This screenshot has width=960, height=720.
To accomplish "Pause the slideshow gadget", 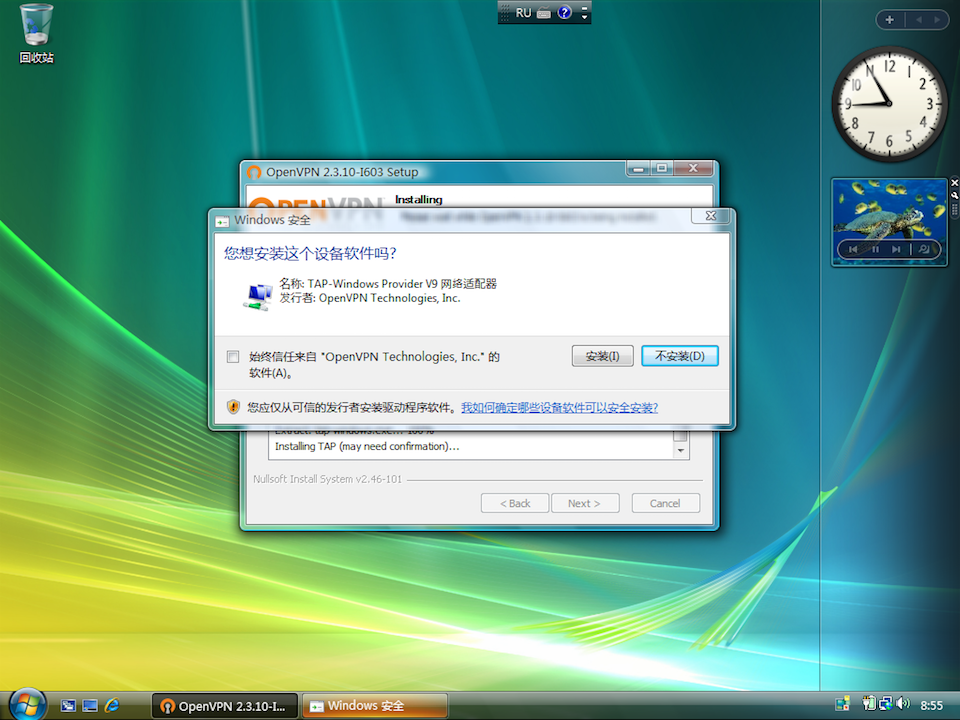I will [x=876, y=249].
